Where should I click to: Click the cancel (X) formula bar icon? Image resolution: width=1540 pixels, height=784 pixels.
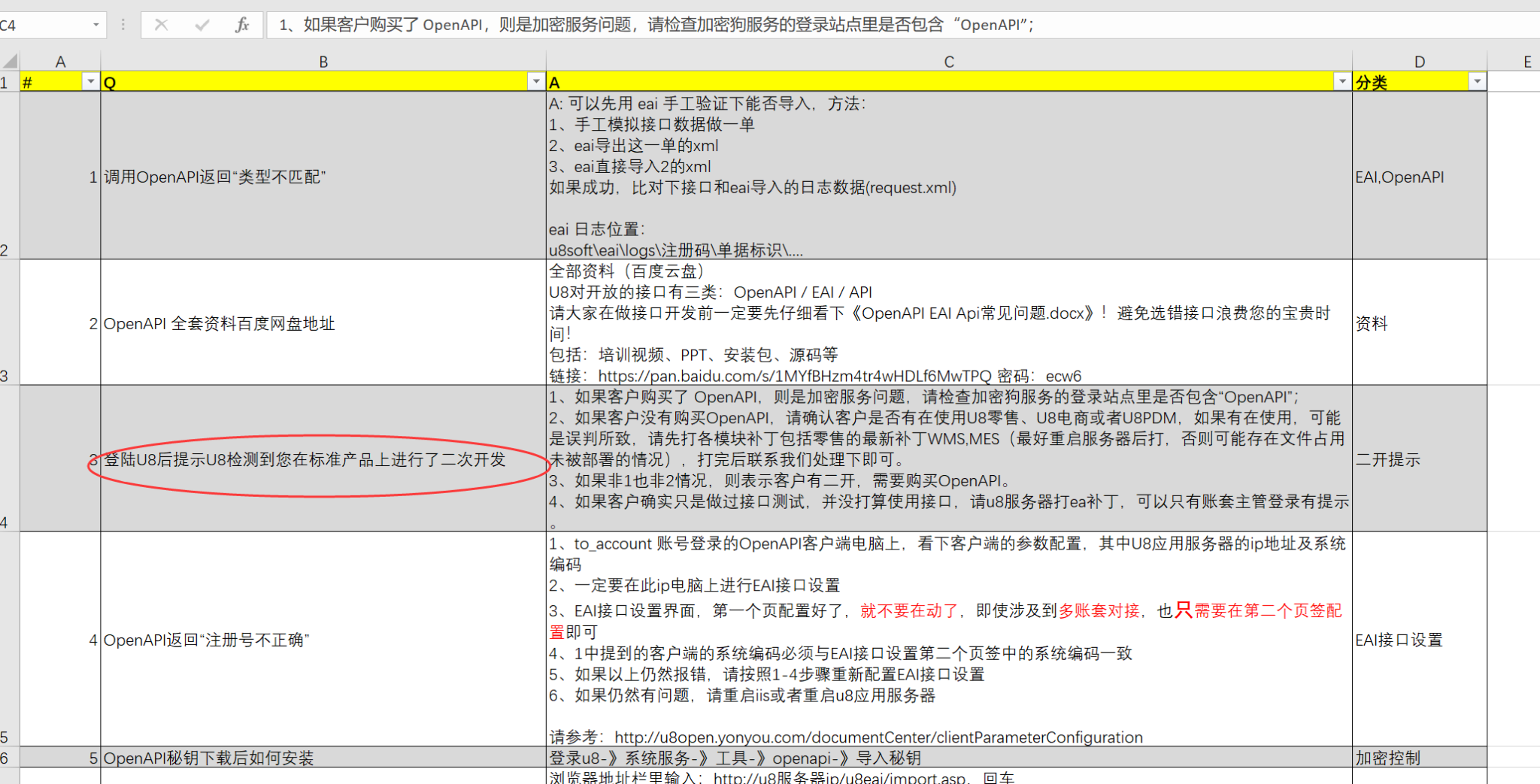point(161,25)
